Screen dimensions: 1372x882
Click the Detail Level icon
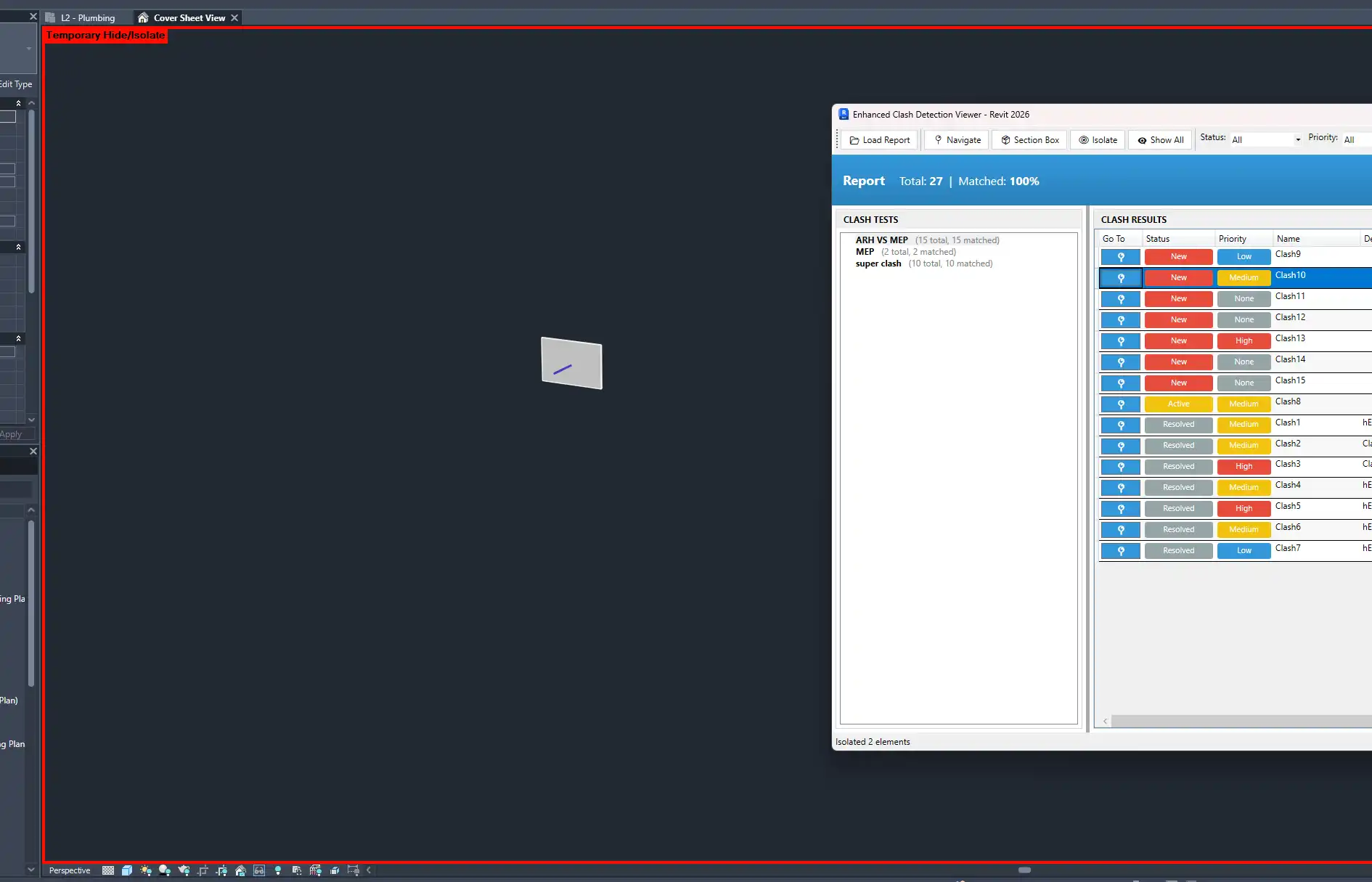click(108, 870)
